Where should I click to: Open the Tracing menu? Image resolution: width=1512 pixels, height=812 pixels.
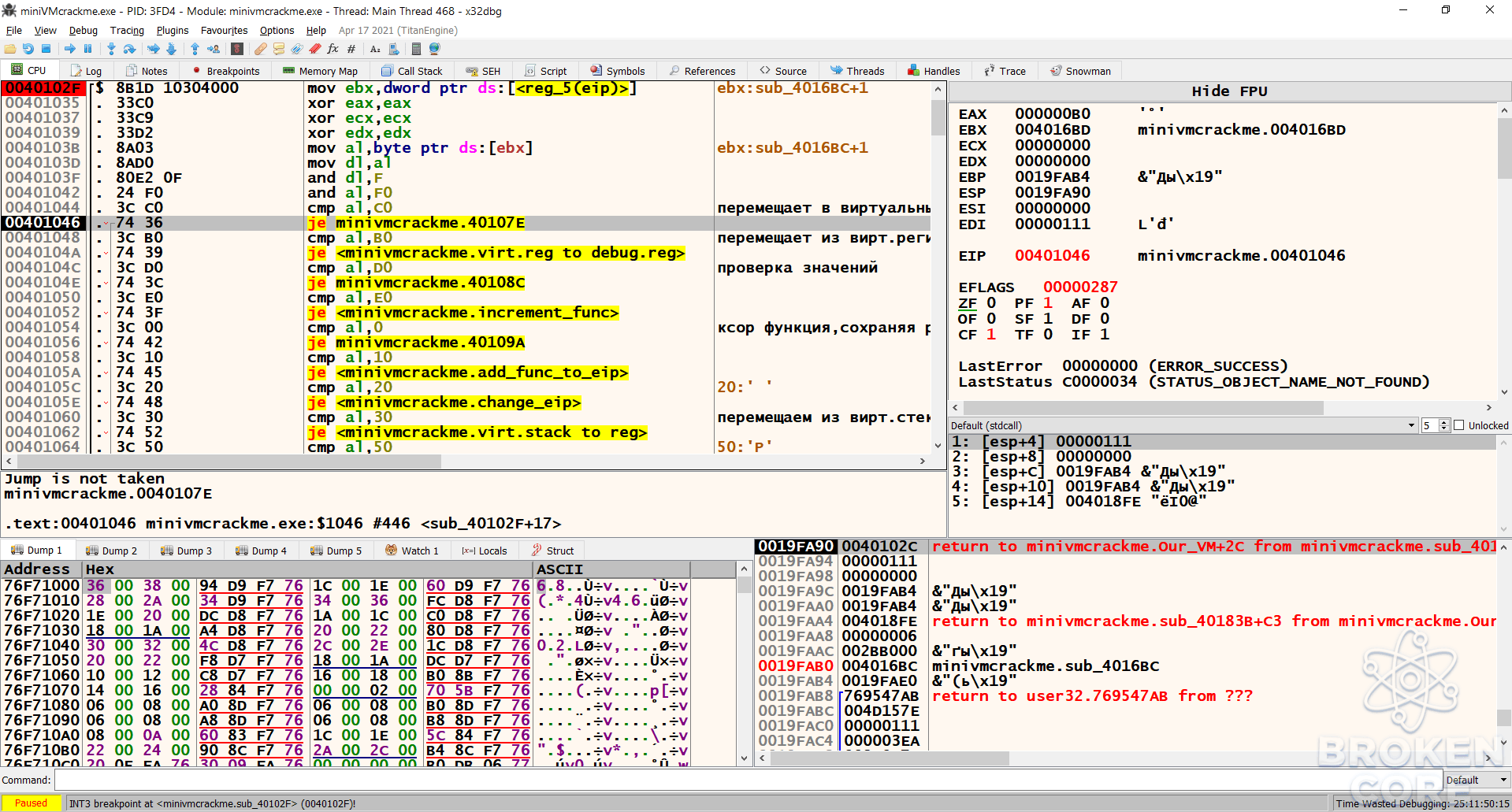pyautogui.click(x=127, y=30)
